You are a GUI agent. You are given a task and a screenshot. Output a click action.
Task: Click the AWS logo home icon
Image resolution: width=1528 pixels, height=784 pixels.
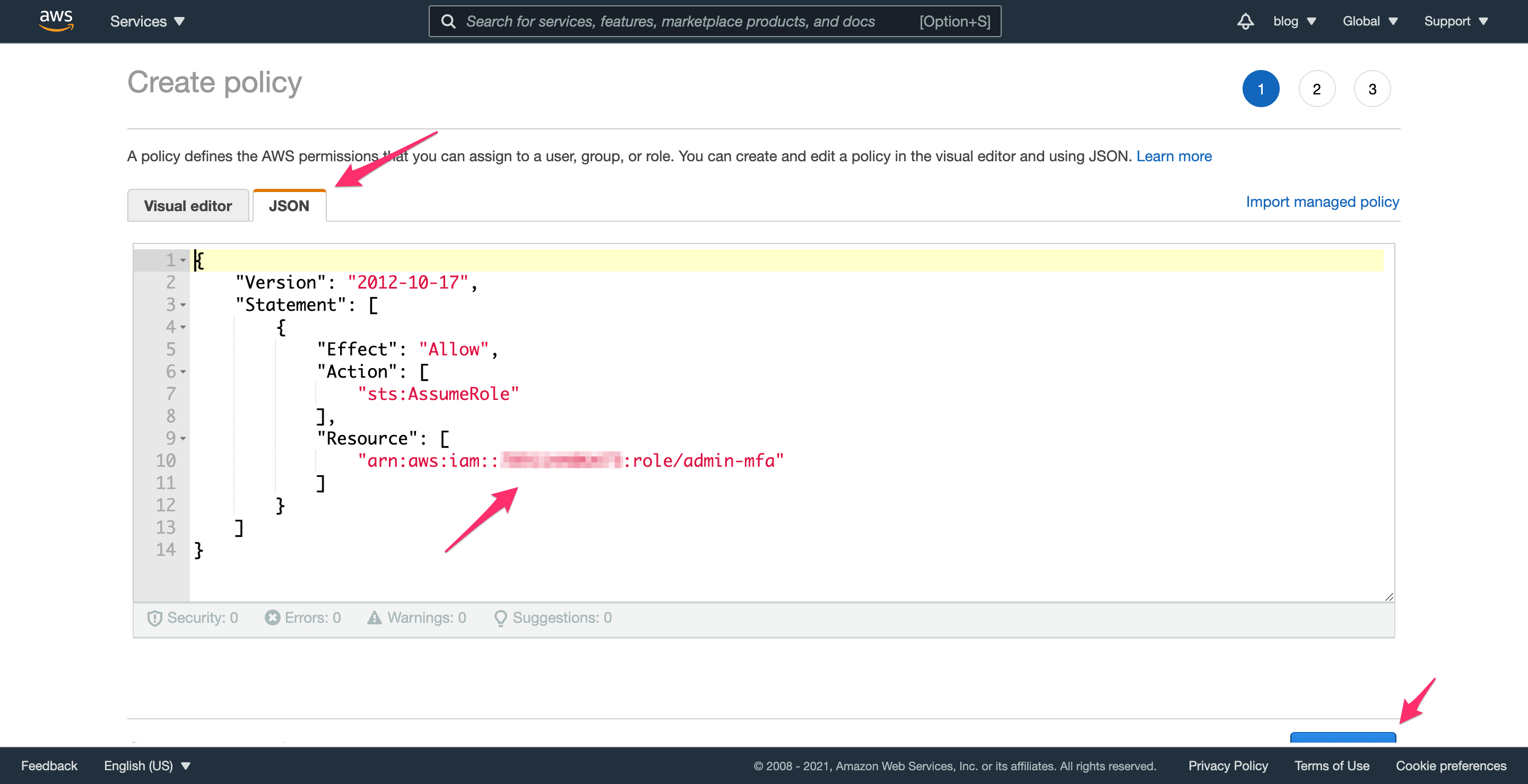tap(56, 21)
